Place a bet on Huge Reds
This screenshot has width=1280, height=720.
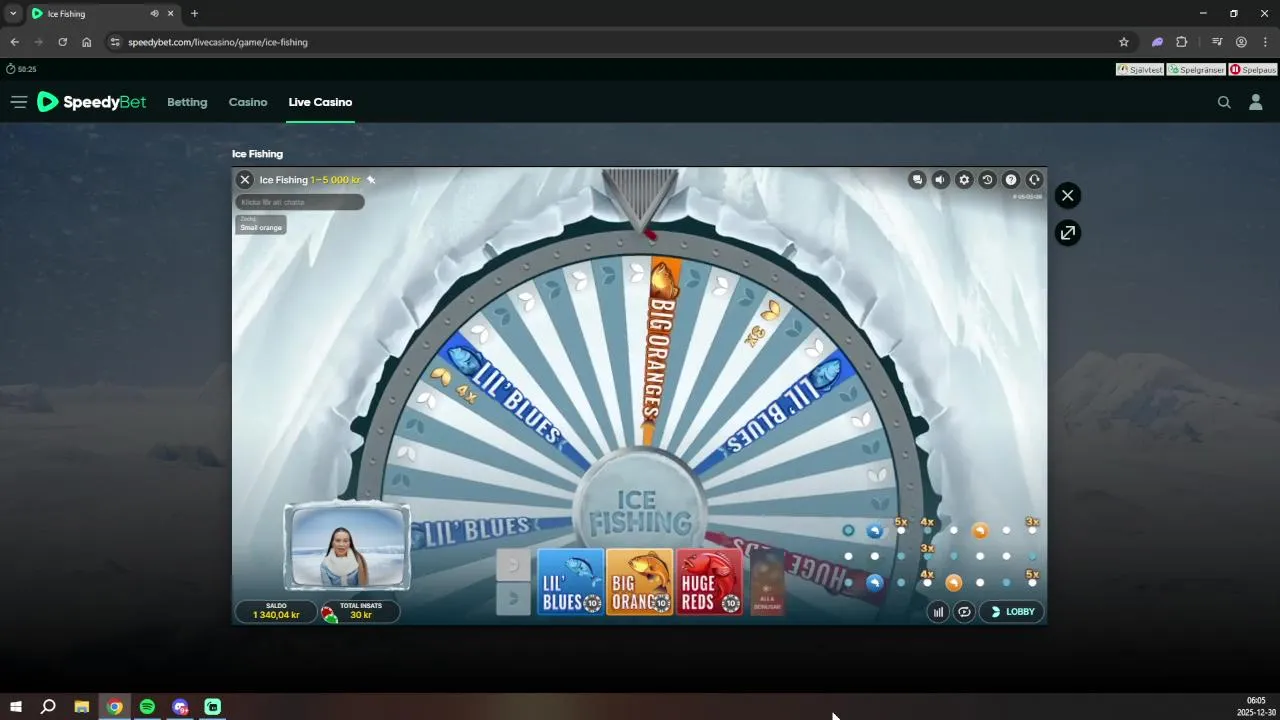click(x=709, y=582)
